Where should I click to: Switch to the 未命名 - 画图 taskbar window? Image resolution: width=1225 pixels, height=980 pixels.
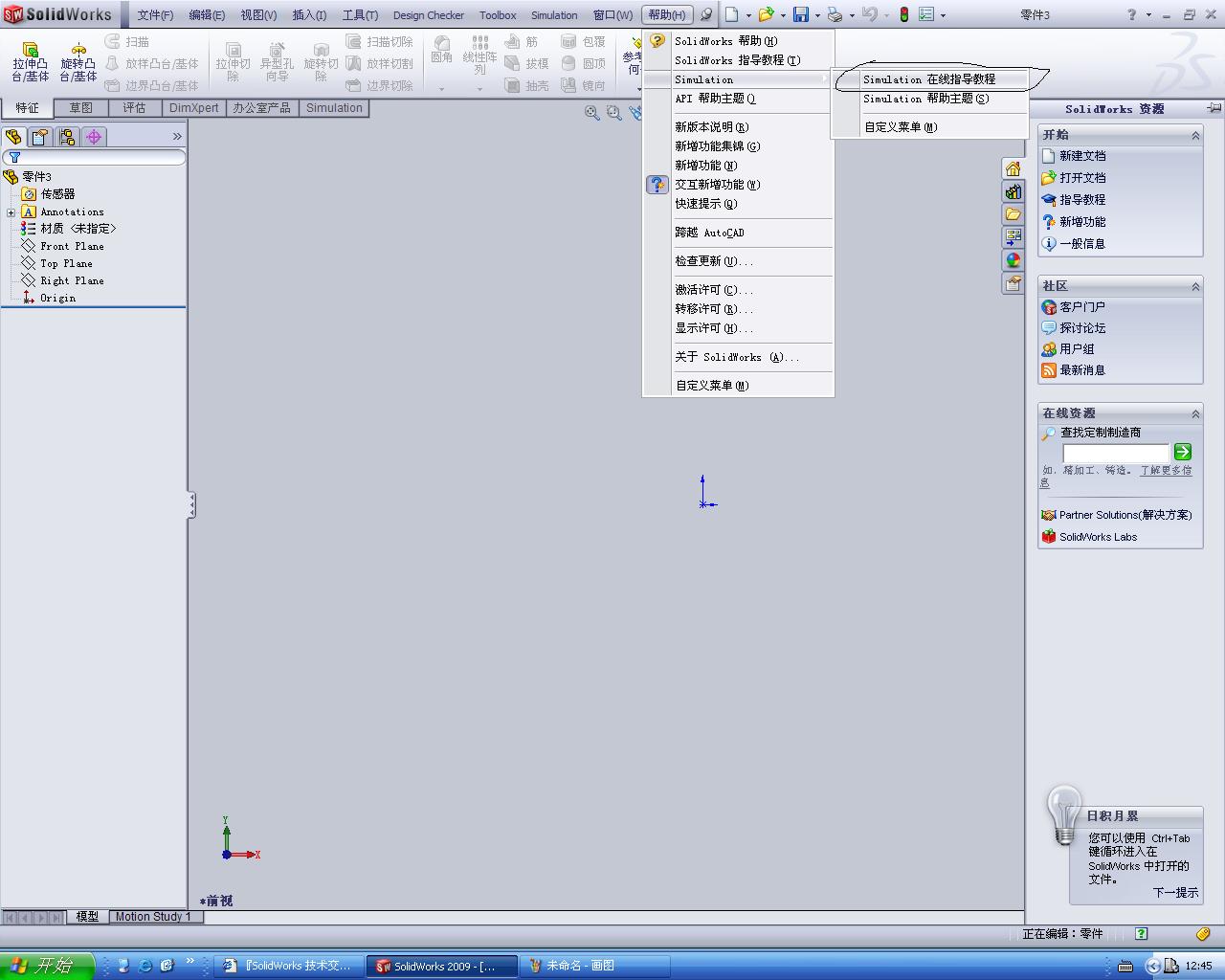click(x=593, y=966)
